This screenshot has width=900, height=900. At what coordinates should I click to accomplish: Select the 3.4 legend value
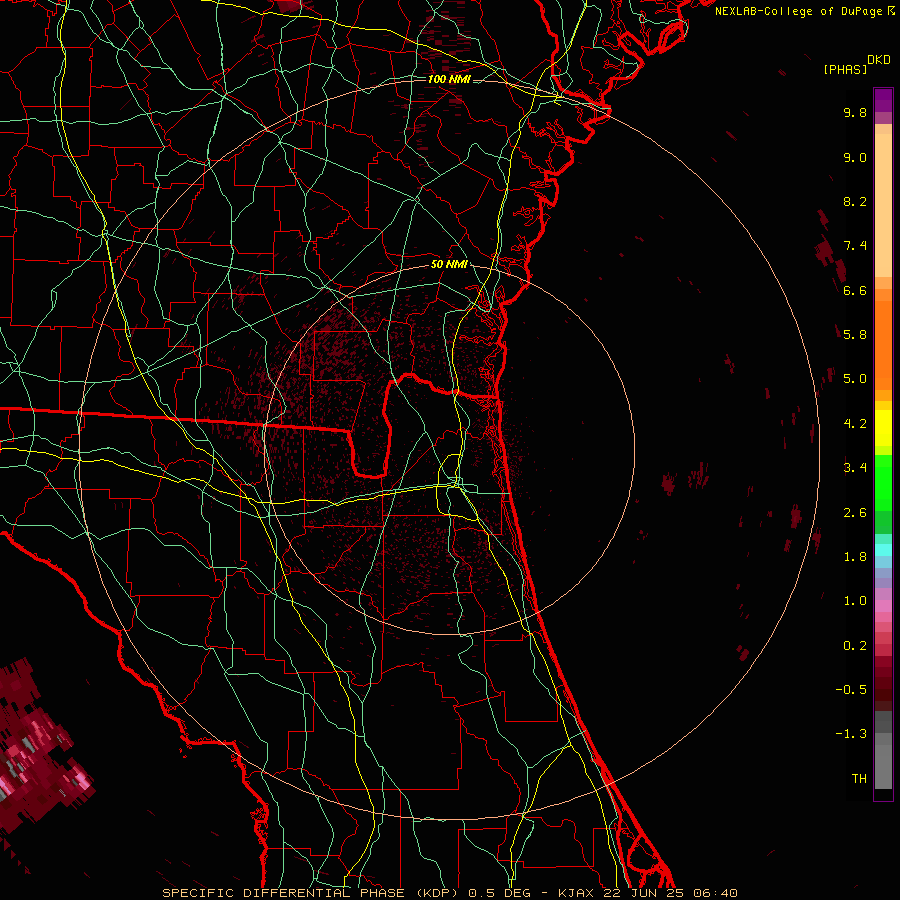click(855, 467)
